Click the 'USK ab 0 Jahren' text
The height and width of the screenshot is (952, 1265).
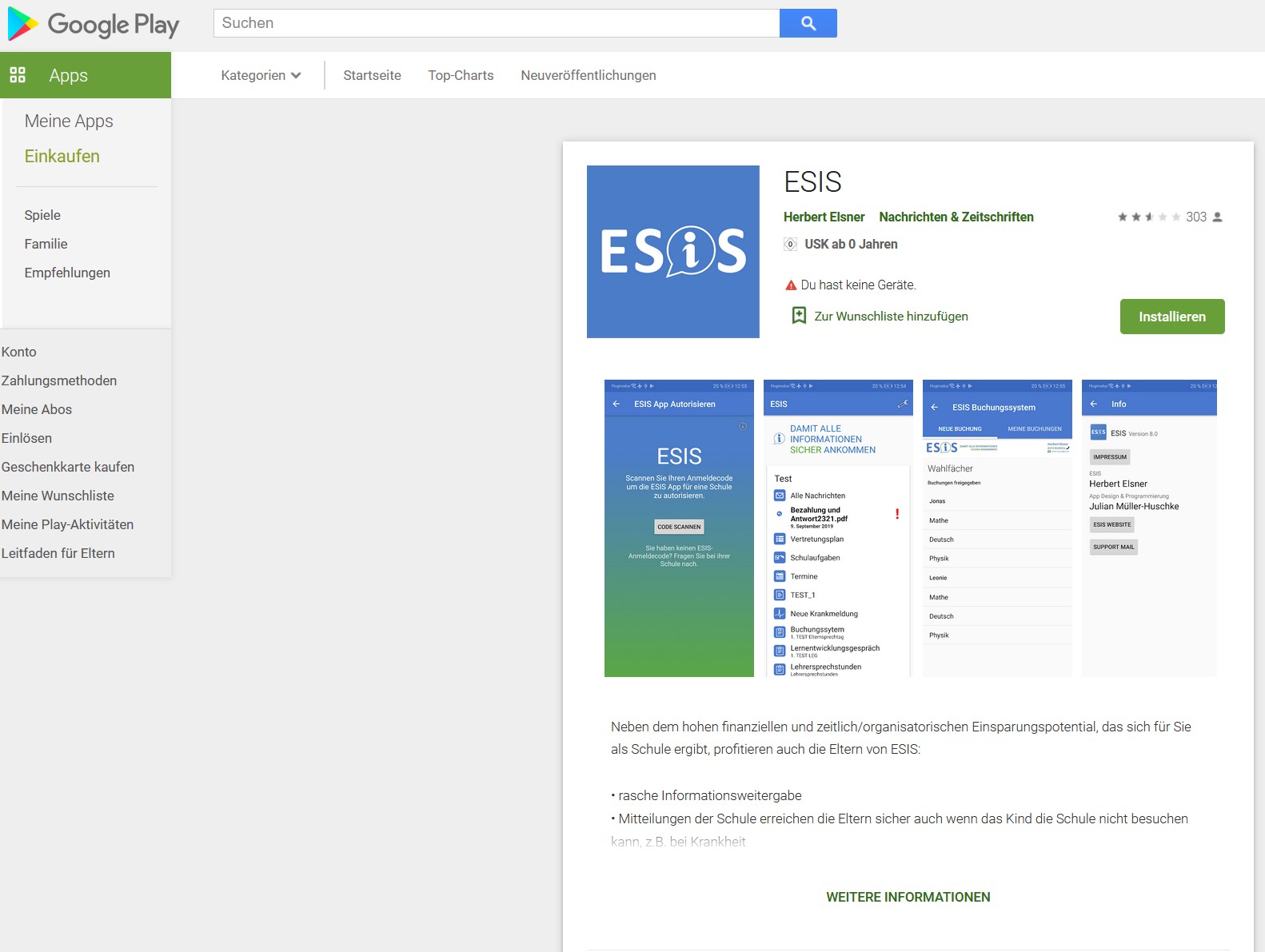851,245
